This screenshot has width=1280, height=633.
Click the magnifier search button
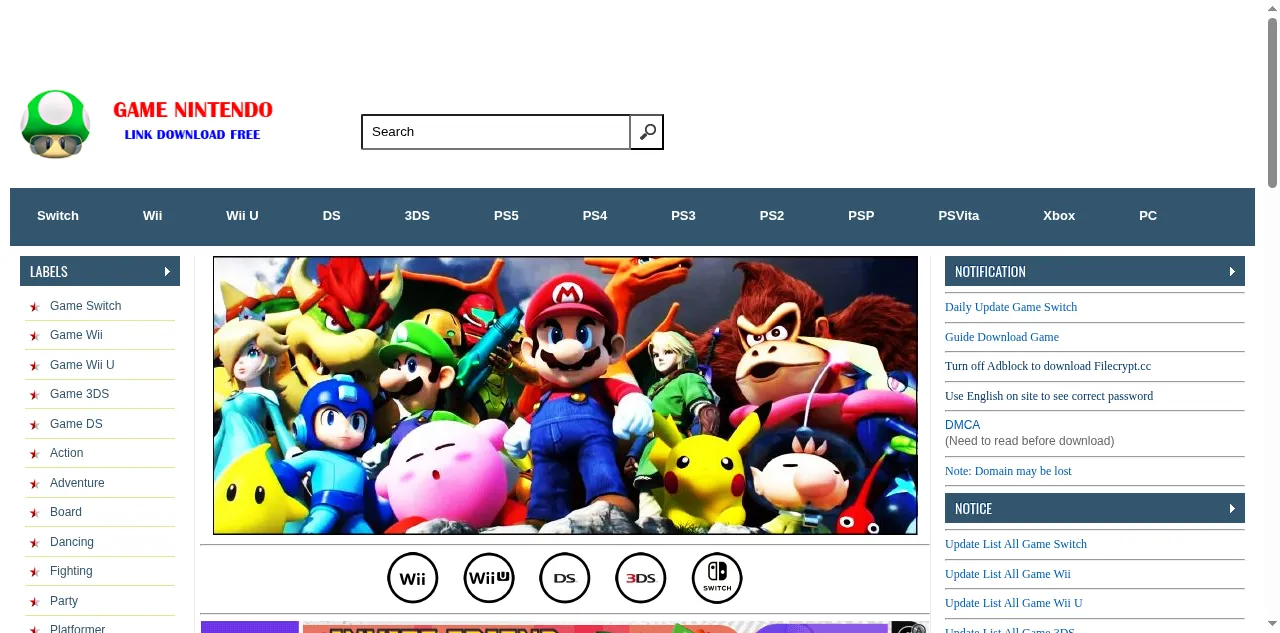(647, 132)
